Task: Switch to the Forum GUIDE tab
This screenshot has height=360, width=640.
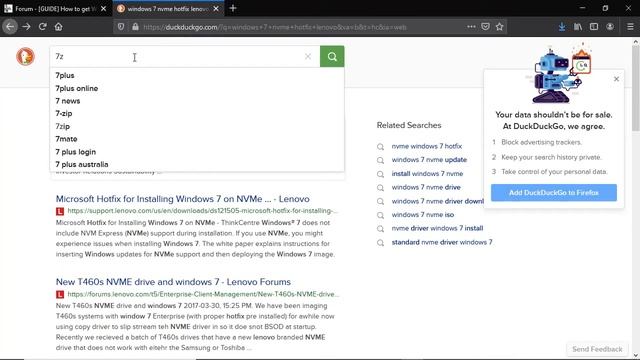Action: (52, 9)
